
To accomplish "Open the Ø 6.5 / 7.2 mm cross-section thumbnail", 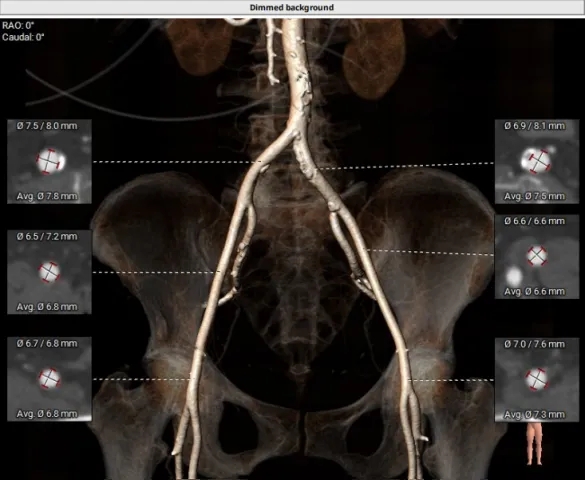I will pyautogui.click(x=49, y=272).
